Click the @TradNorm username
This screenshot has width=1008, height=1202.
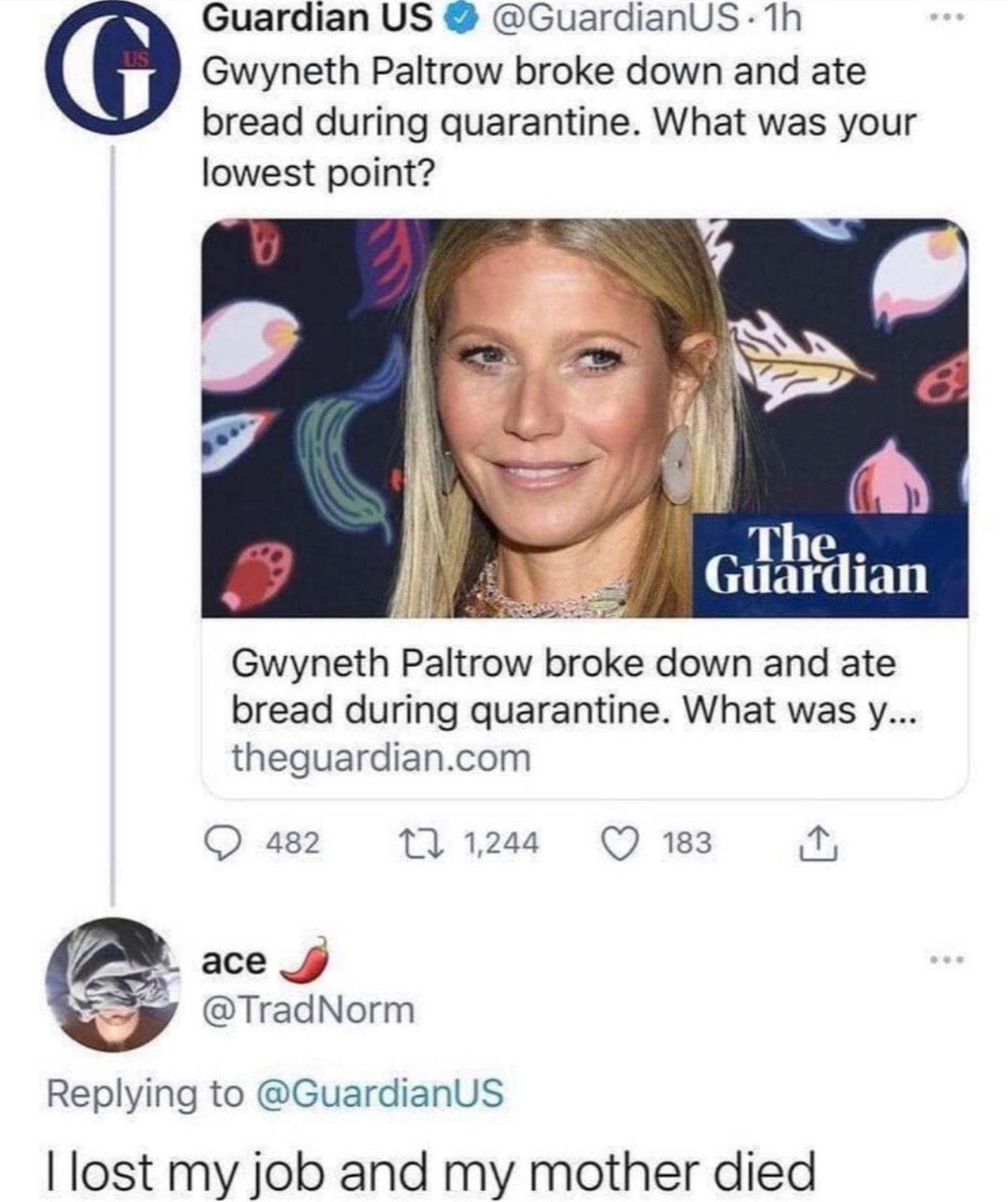click(x=309, y=1010)
